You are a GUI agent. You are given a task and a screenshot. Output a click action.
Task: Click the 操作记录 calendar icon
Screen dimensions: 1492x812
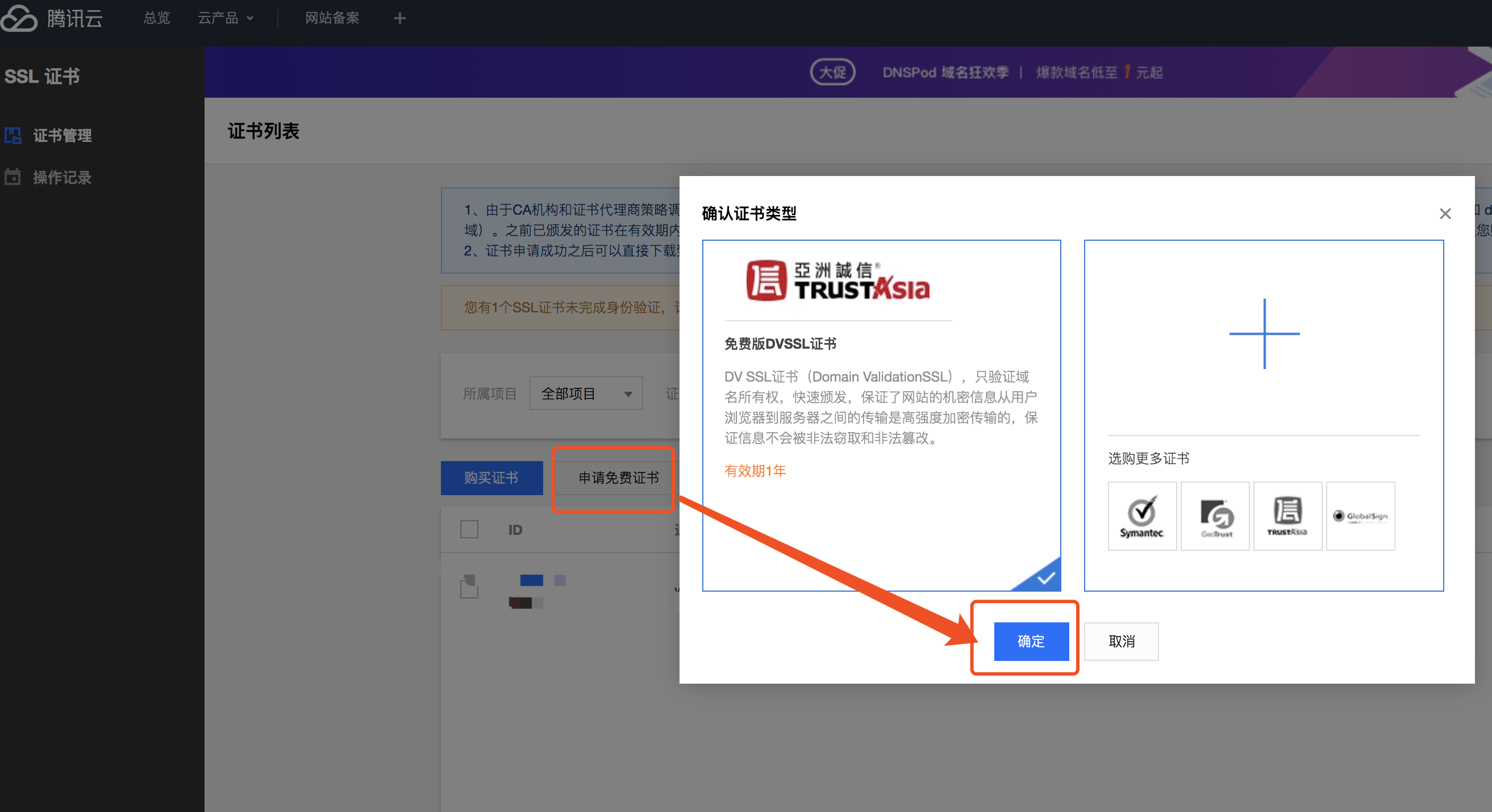pyautogui.click(x=12, y=177)
